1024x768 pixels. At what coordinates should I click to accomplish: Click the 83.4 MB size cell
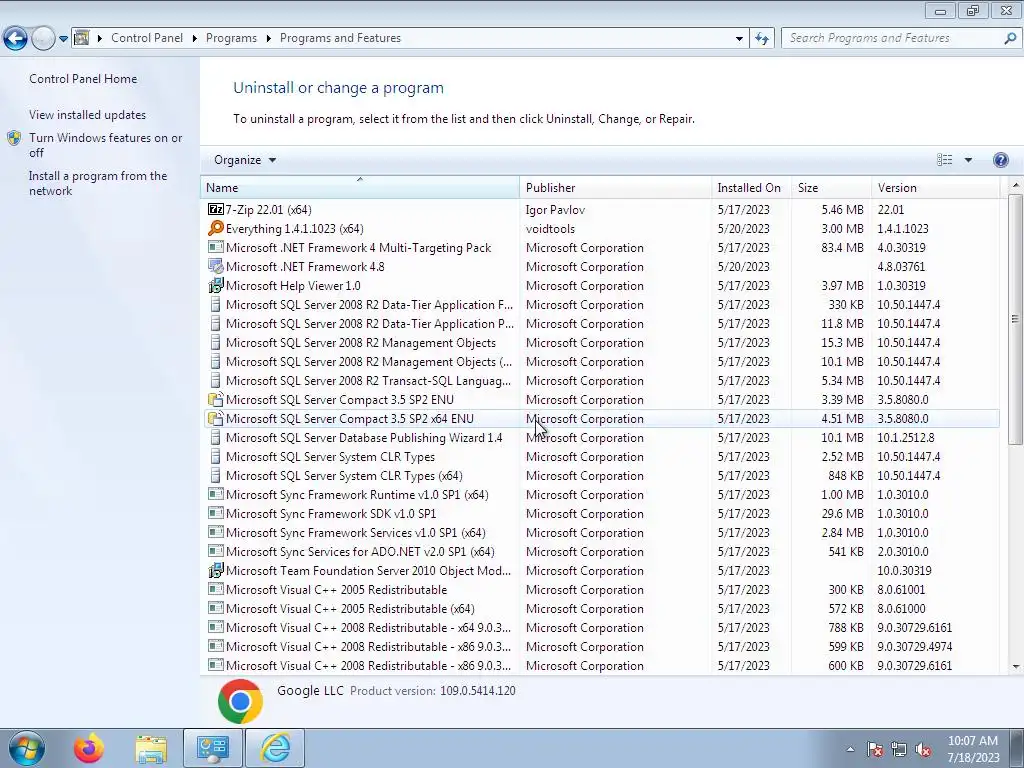coord(842,248)
